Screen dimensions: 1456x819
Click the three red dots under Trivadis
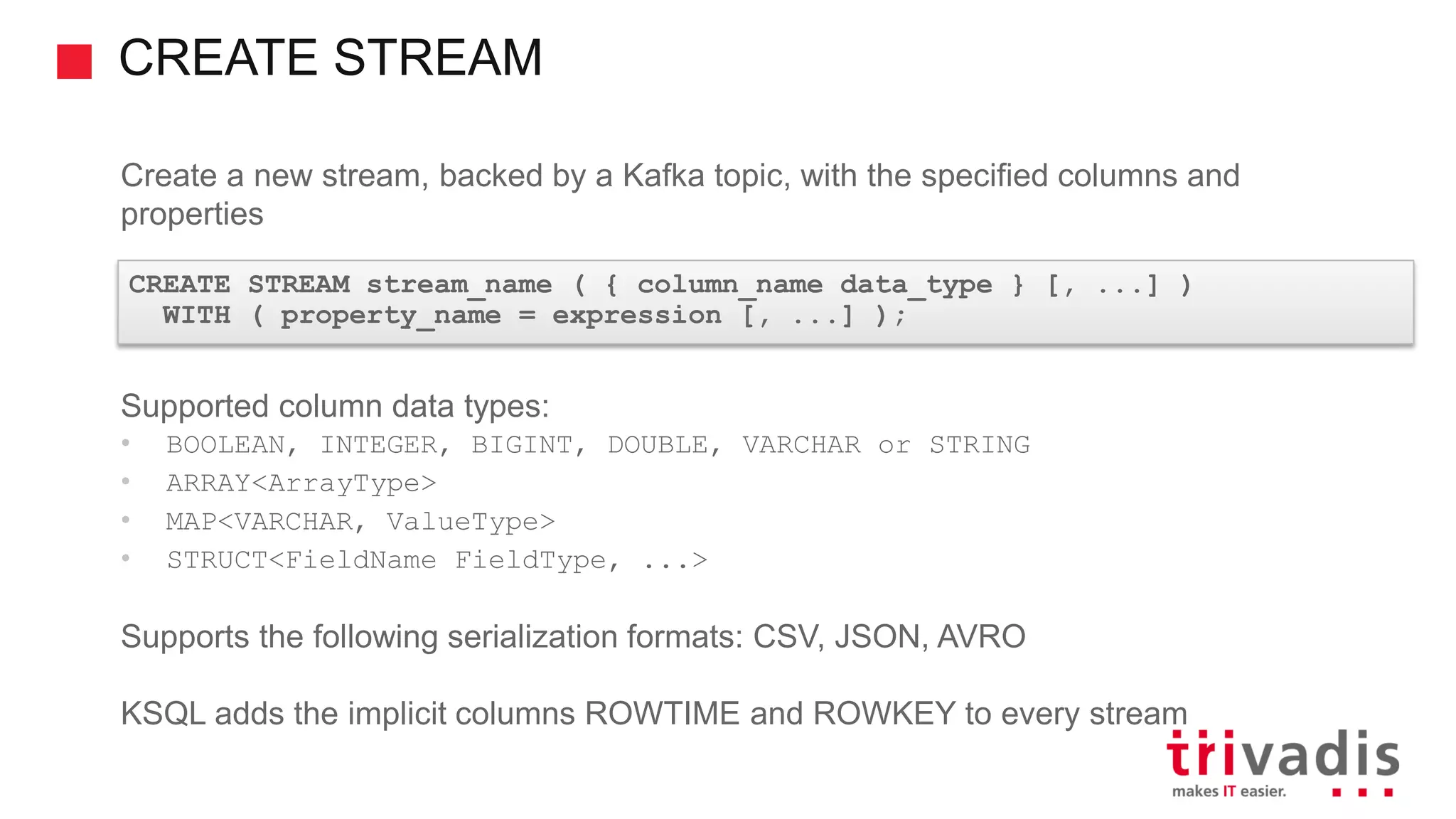coord(1362,792)
